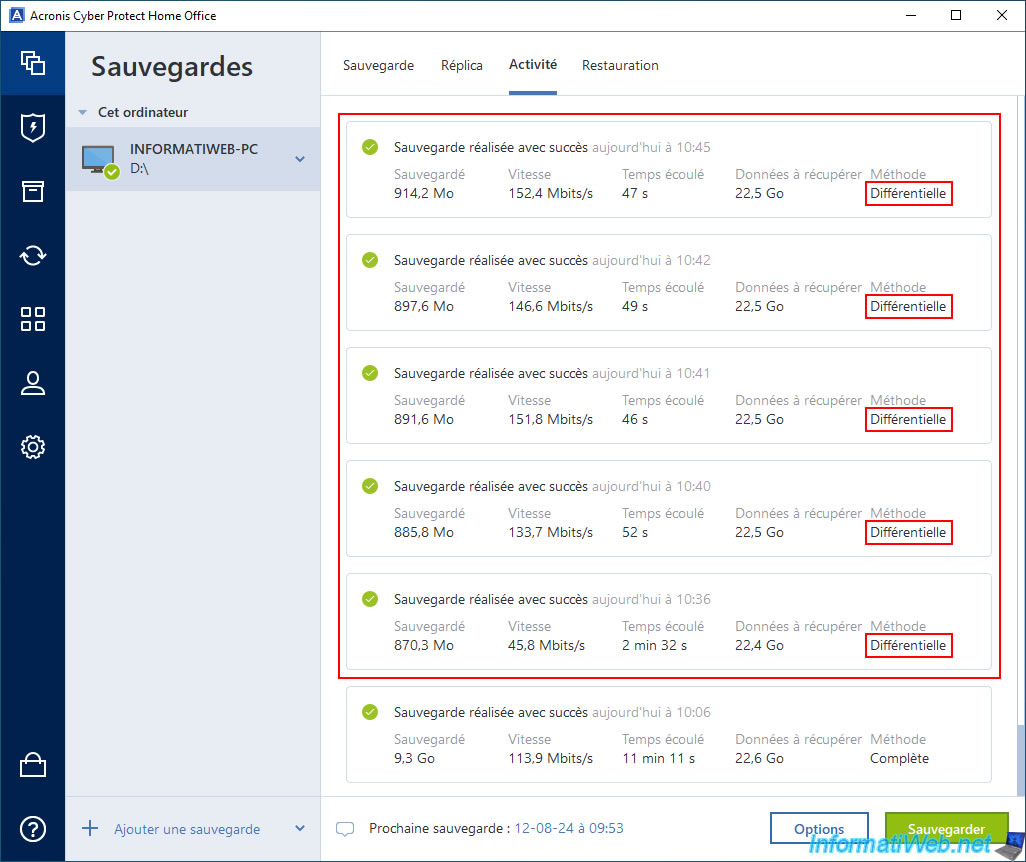Click Différentielle method of 10:45 backup
The height and width of the screenshot is (862, 1026).
pos(908,194)
